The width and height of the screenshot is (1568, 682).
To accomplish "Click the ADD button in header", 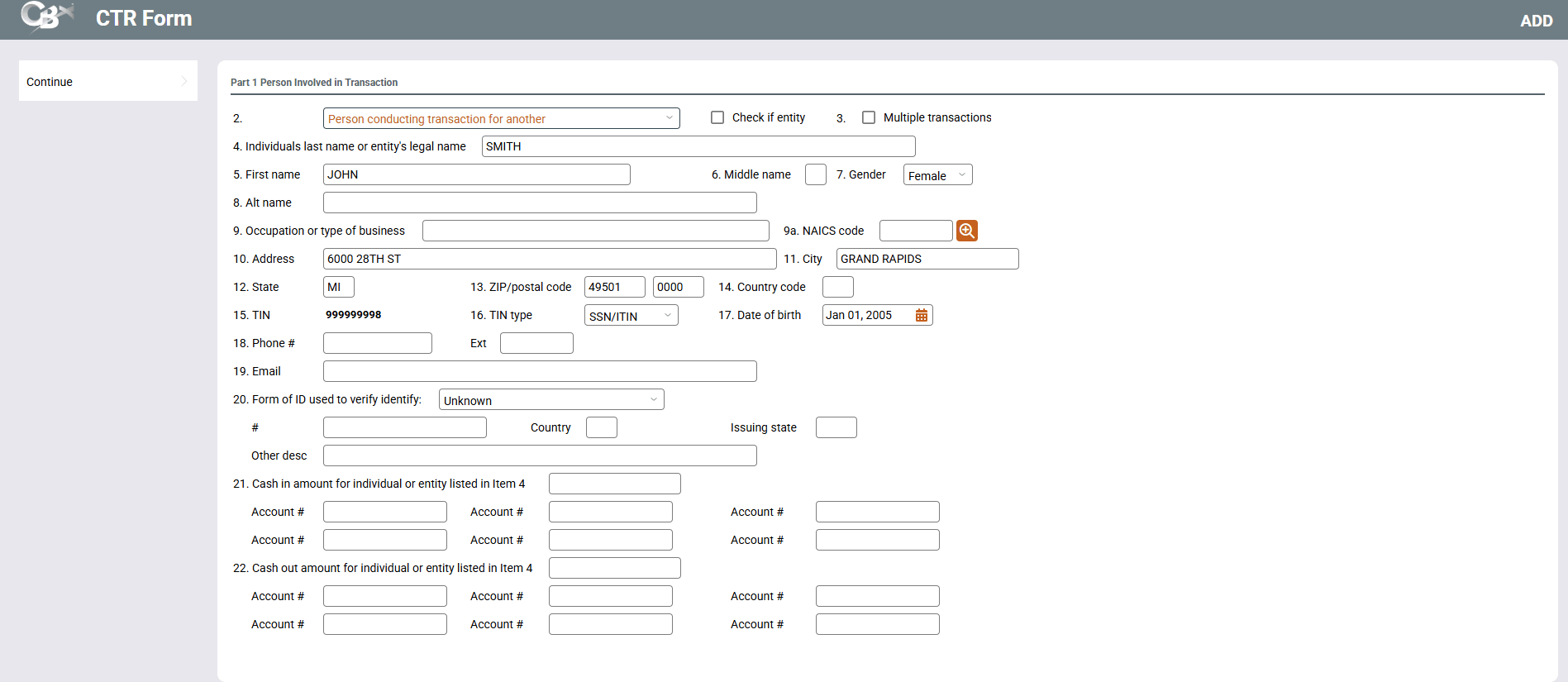I will pos(1536,21).
